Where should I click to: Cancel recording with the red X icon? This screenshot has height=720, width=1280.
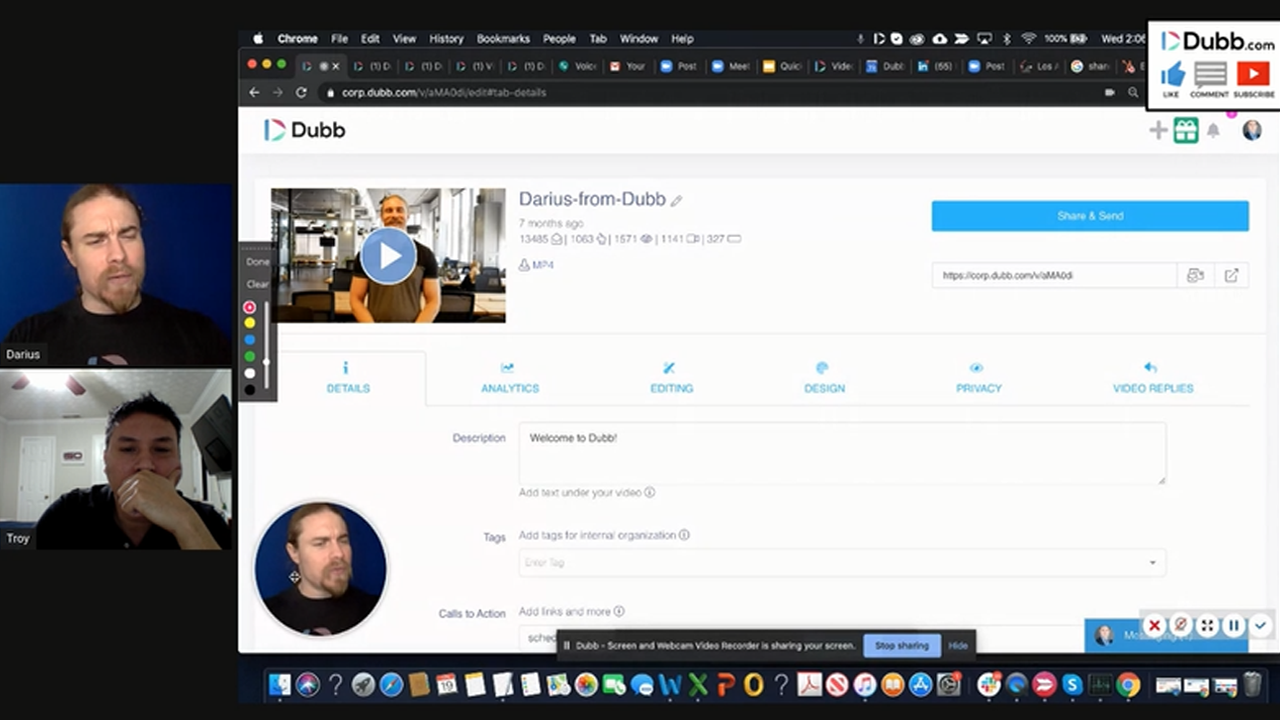point(1154,625)
